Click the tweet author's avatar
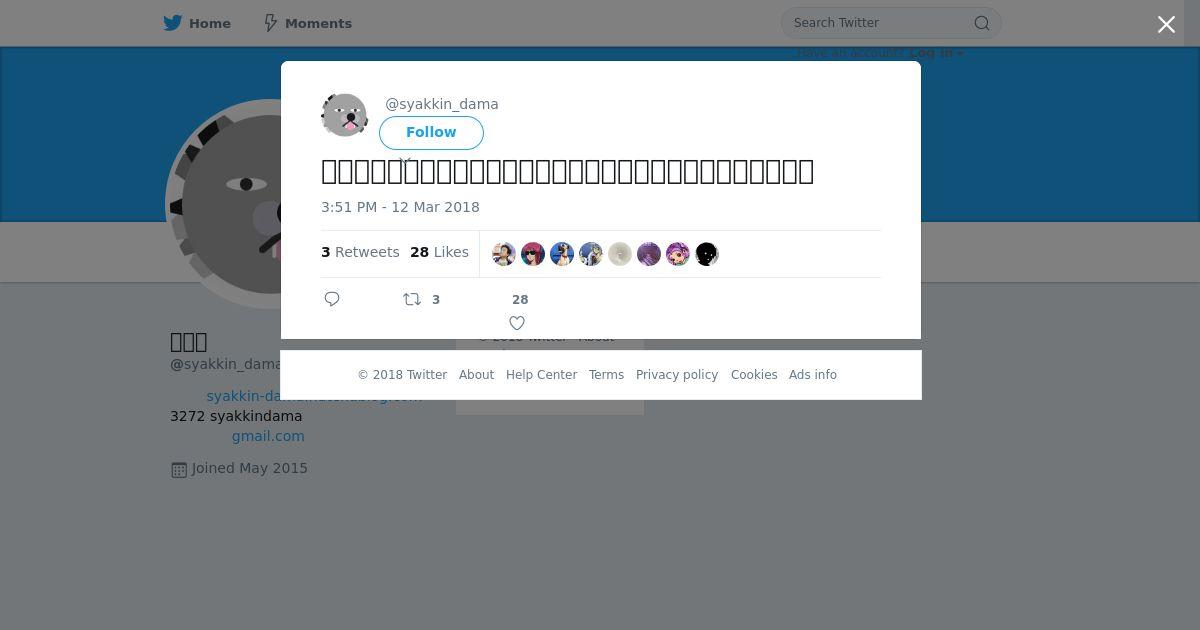The image size is (1200, 630). [344, 116]
